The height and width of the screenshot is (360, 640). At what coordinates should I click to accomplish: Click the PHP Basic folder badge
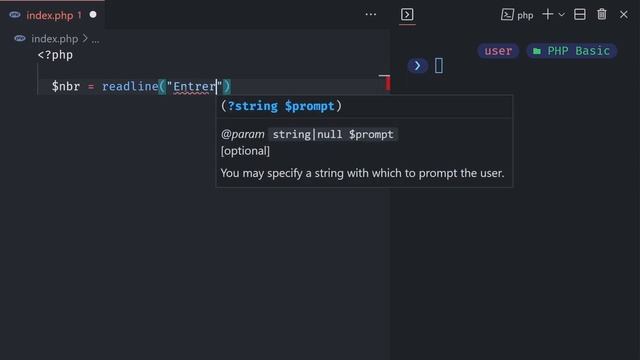coord(571,51)
